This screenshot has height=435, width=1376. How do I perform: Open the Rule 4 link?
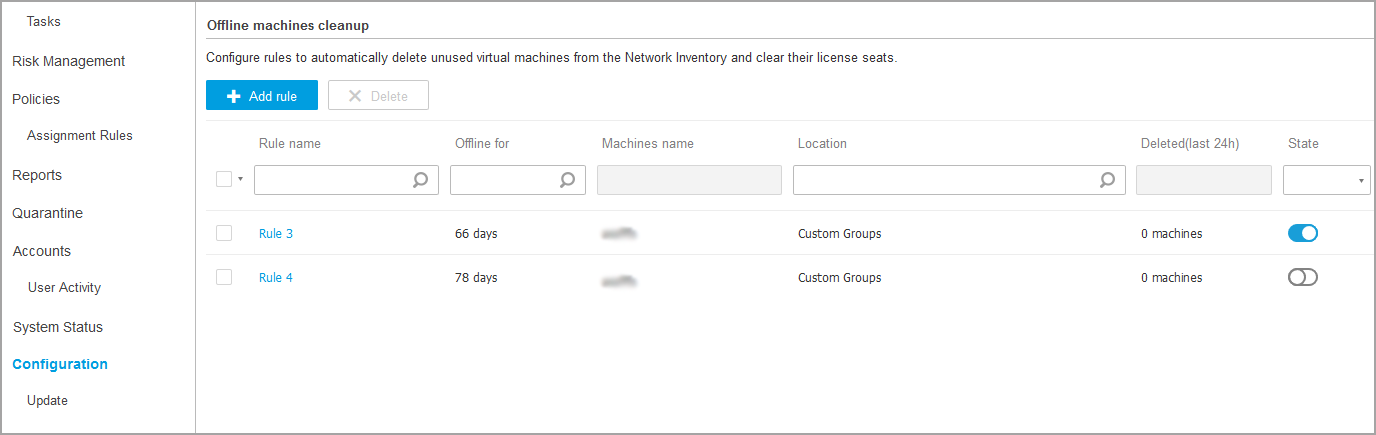276,278
